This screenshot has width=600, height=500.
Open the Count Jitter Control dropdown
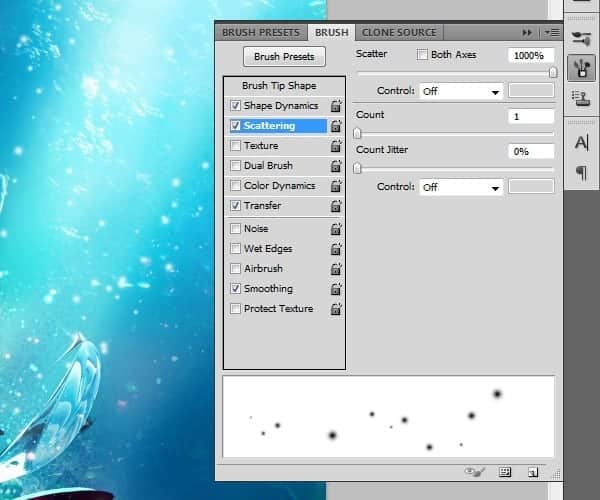[x=461, y=187]
